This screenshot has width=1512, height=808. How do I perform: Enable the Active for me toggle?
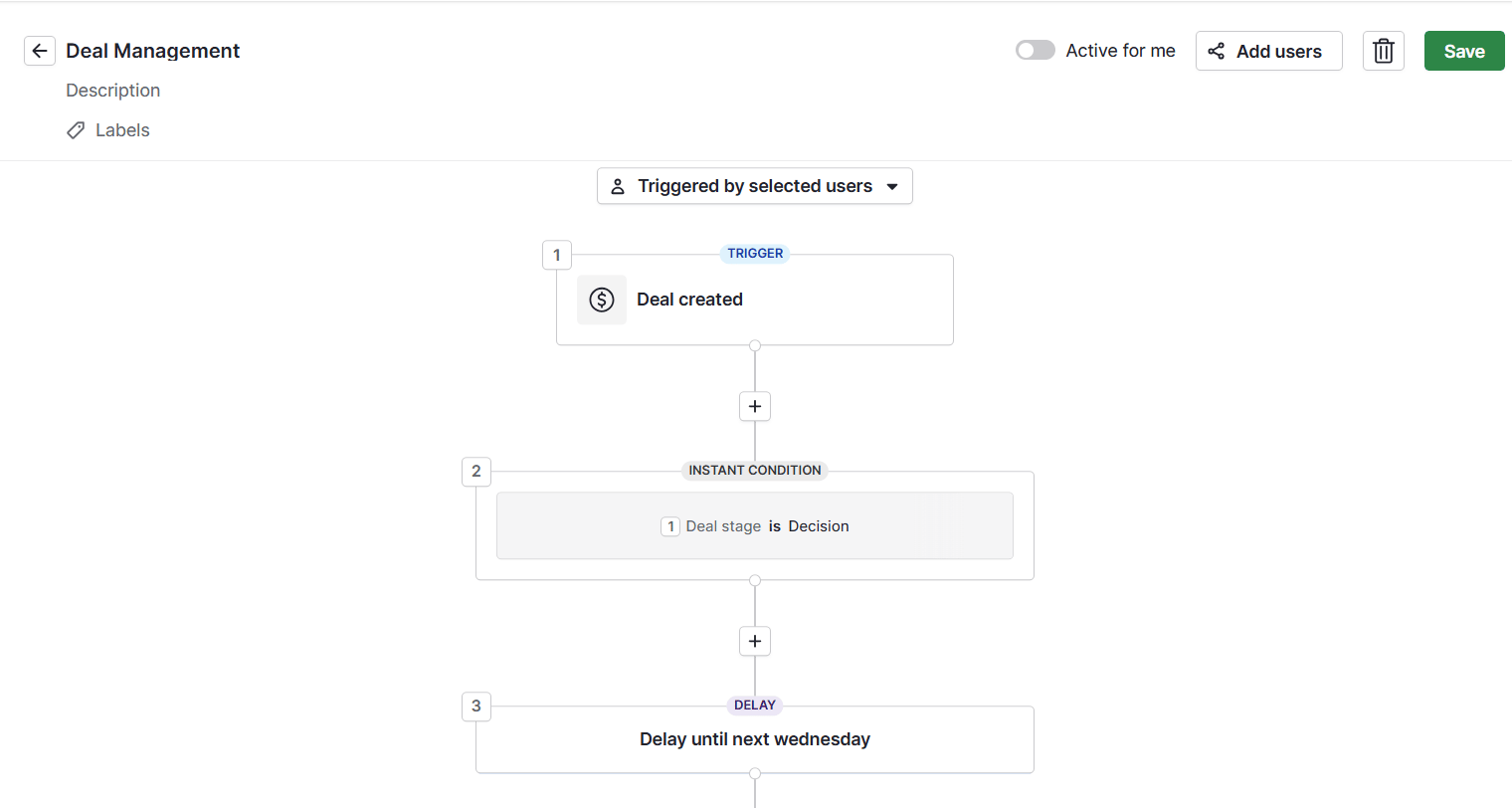pyautogui.click(x=1035, y=49)
